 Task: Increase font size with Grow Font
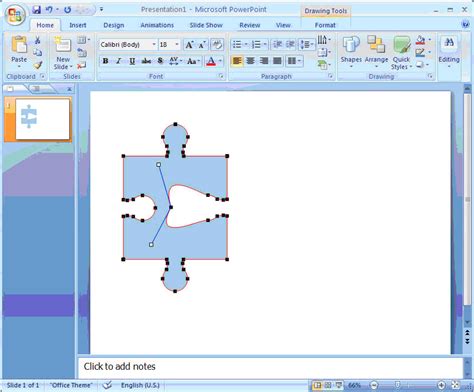coord(189,44)
